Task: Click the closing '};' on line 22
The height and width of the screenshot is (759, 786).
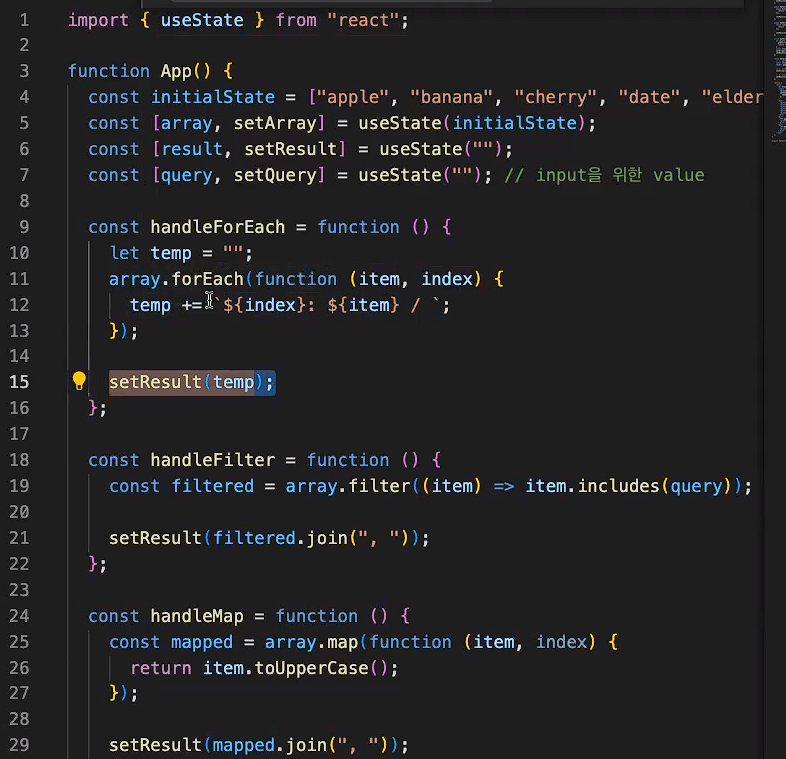Action: 98,564
